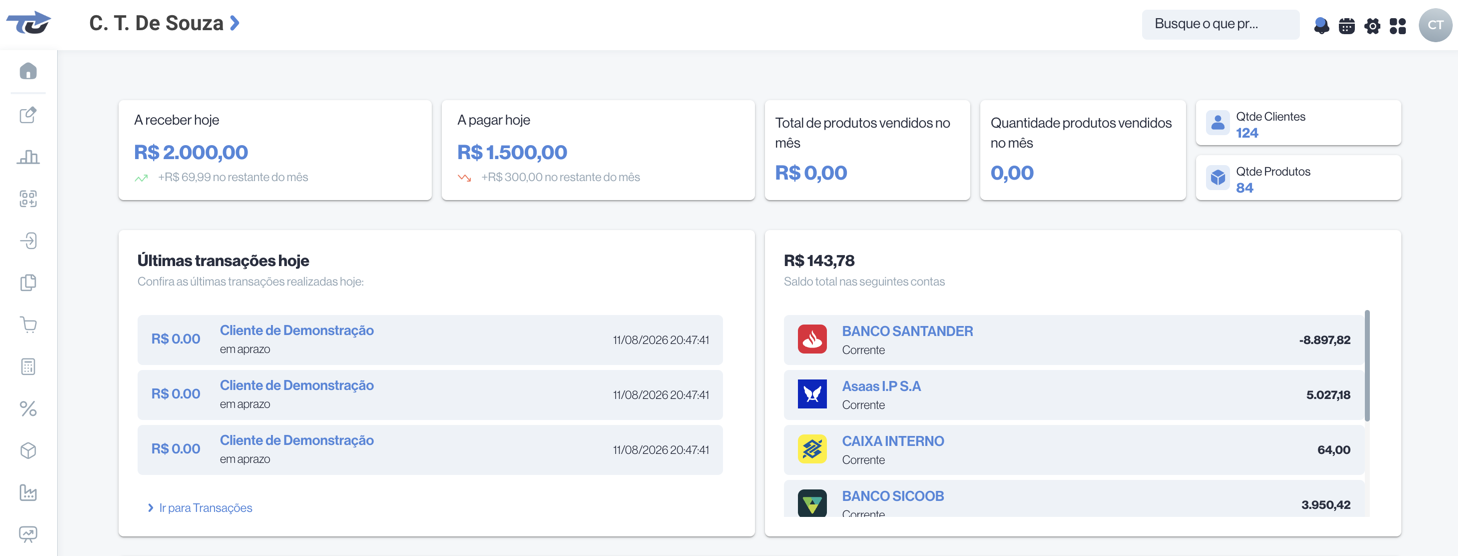The width and height of the screenshot is (1459, 556).
Task: Click the Qtde Clientes value 124
Action: (1247, 133)
